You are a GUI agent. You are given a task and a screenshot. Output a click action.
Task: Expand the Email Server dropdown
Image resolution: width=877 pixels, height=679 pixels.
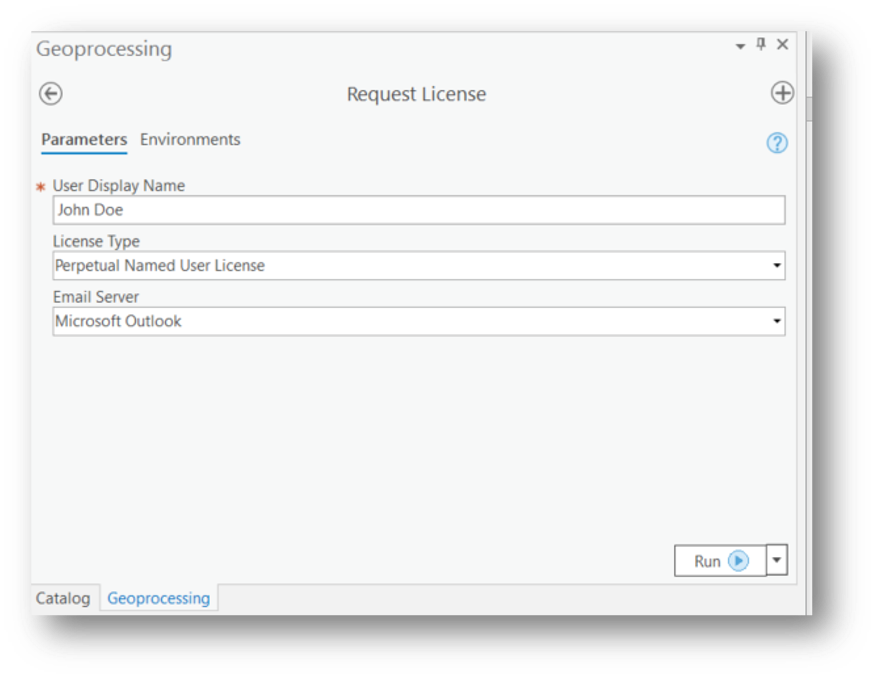777,322
